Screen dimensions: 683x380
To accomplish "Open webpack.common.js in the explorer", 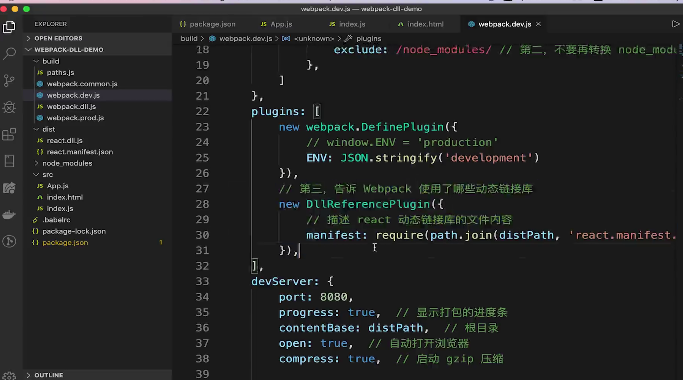I will click(x=82, y=84).
